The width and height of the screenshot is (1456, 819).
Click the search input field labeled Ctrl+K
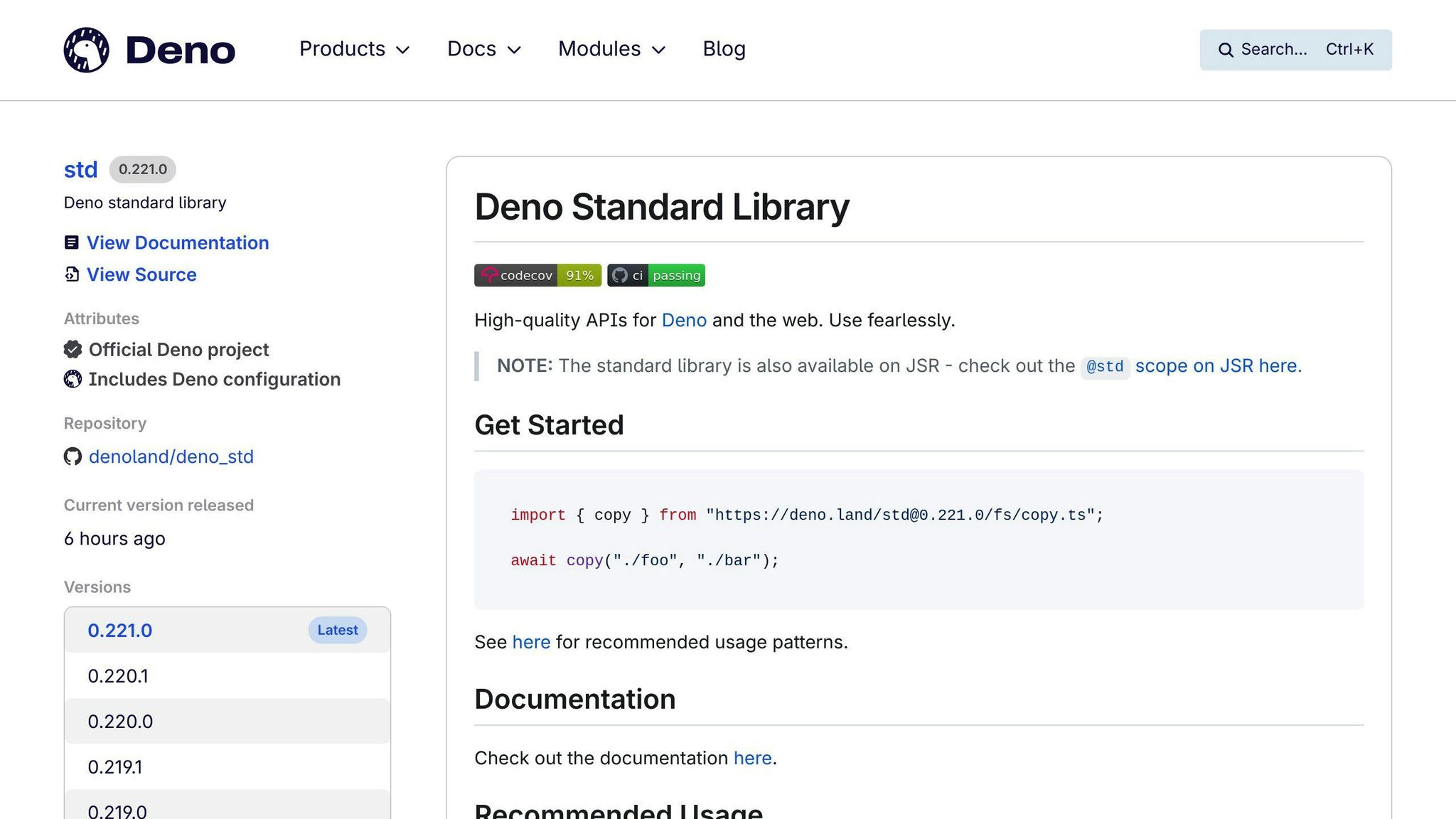(x=1294, y=50)
